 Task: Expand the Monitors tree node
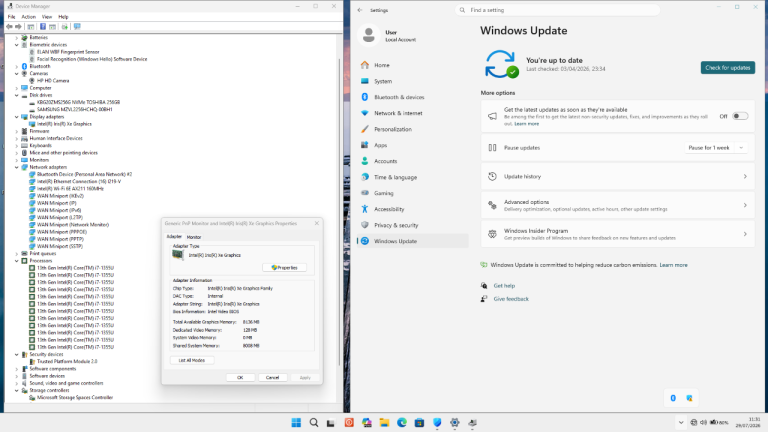click(x=17, y=160)
